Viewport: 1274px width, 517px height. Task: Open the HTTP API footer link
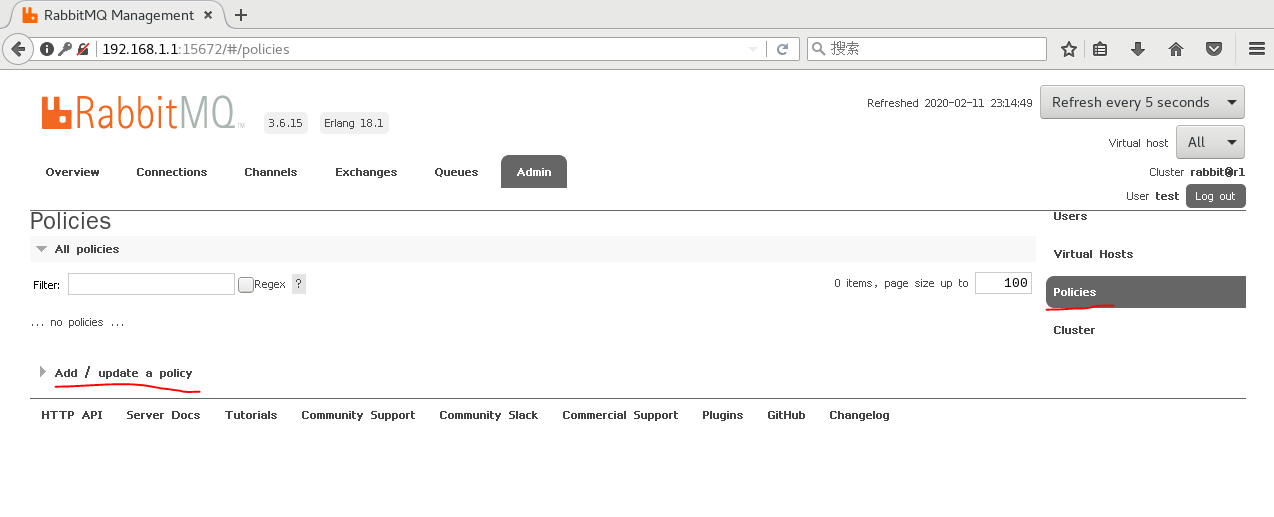tap(72, 415)
